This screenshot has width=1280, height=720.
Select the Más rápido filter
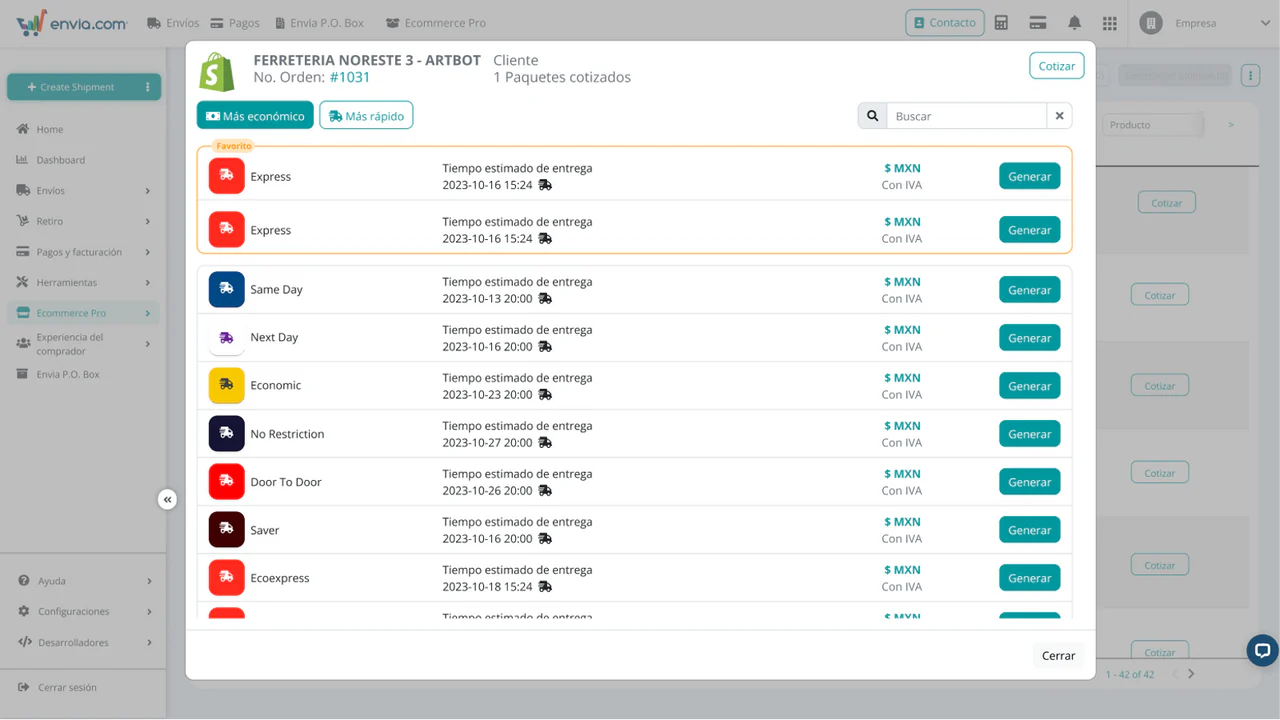366,116
